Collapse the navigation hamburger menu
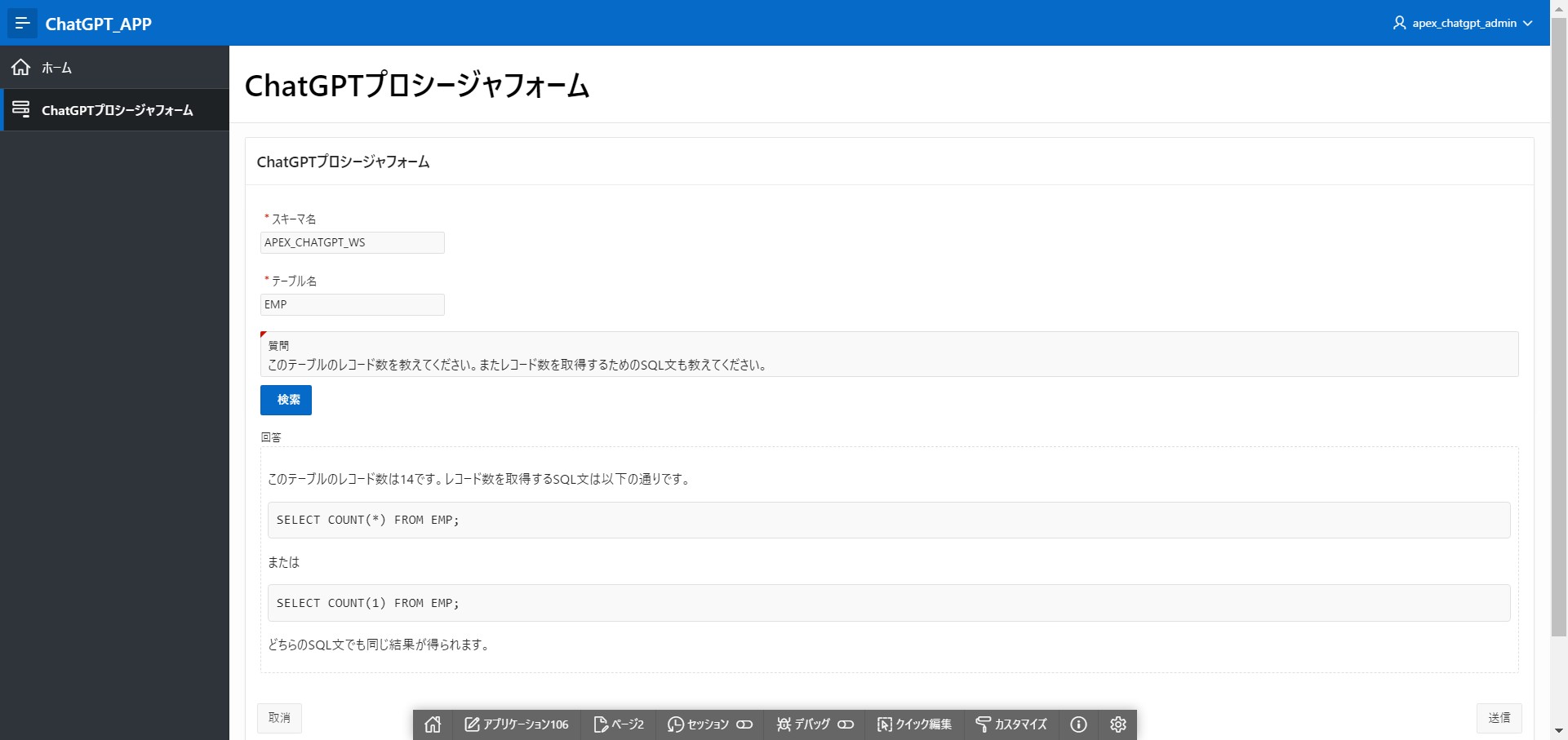The image size is (1568, 740). pos(22,23)
